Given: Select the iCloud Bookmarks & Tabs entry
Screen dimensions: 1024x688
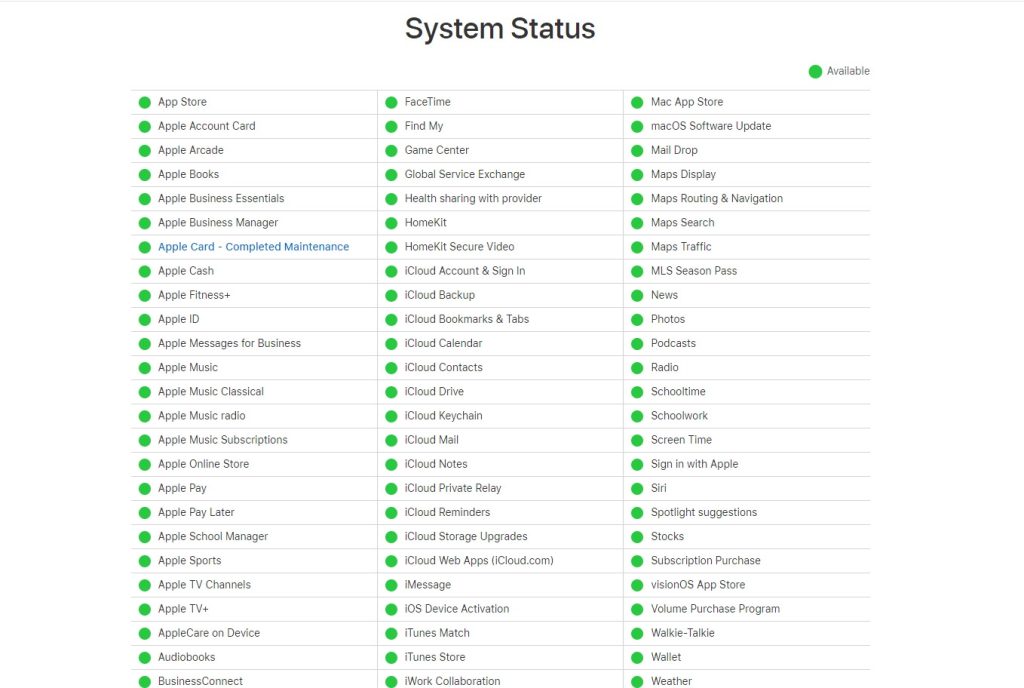Looking at the screenshot, I should pos(467,319).
